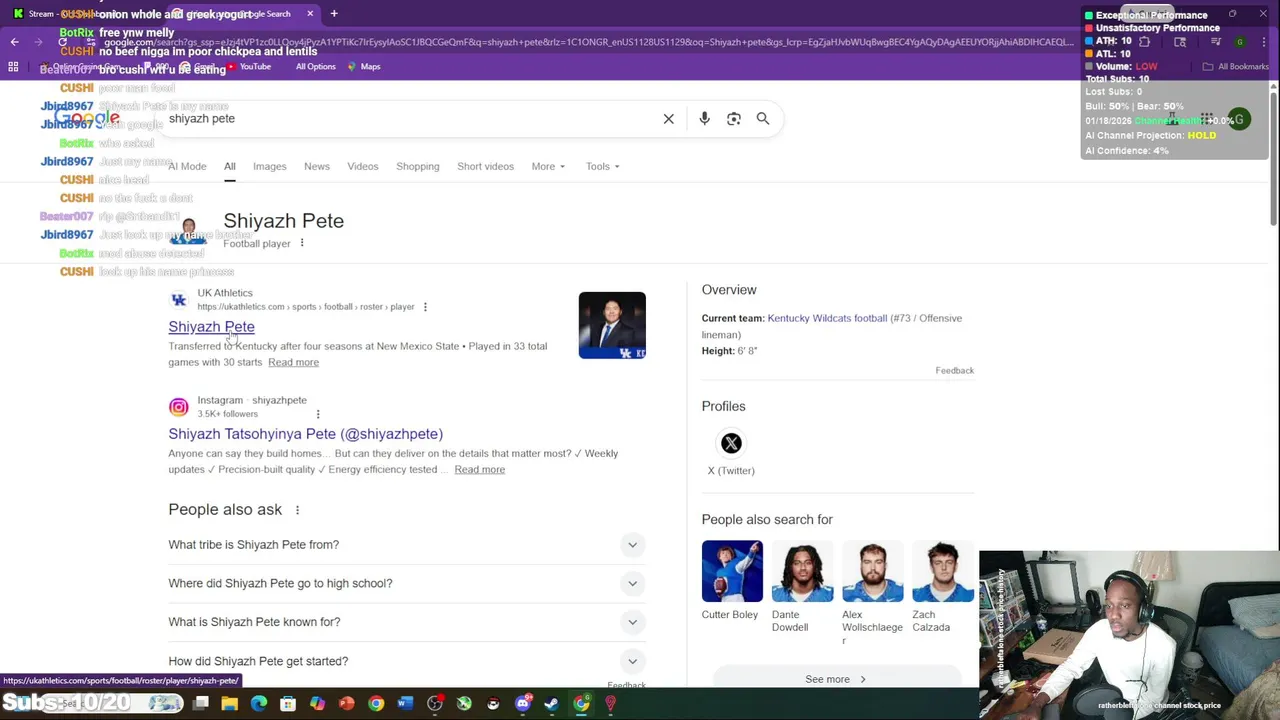The height and width of the screenshot is (720, 1280).
Task: Open Shiyazh Tatsohyinya Pete Instagram link
Action: point(305,434)
